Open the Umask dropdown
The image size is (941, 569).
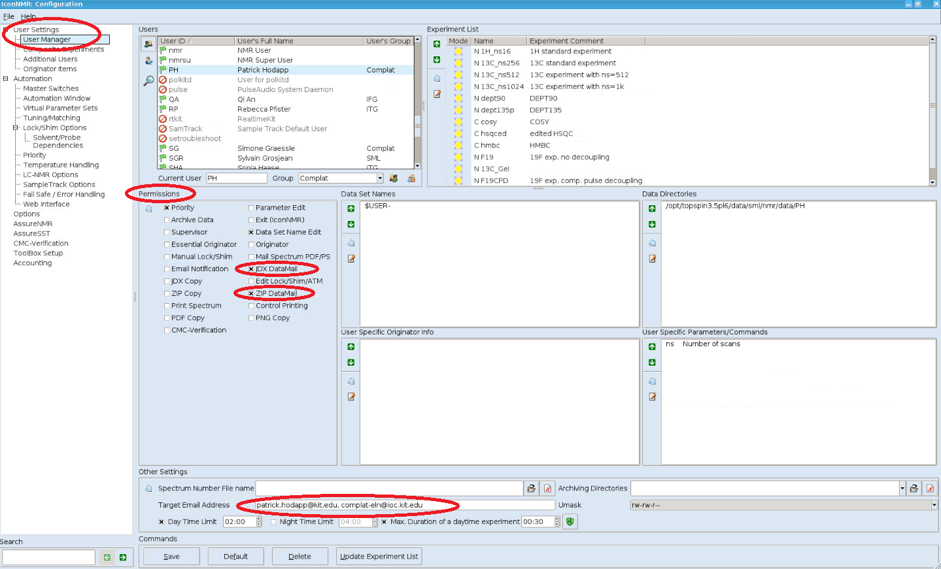click(934, 505)
